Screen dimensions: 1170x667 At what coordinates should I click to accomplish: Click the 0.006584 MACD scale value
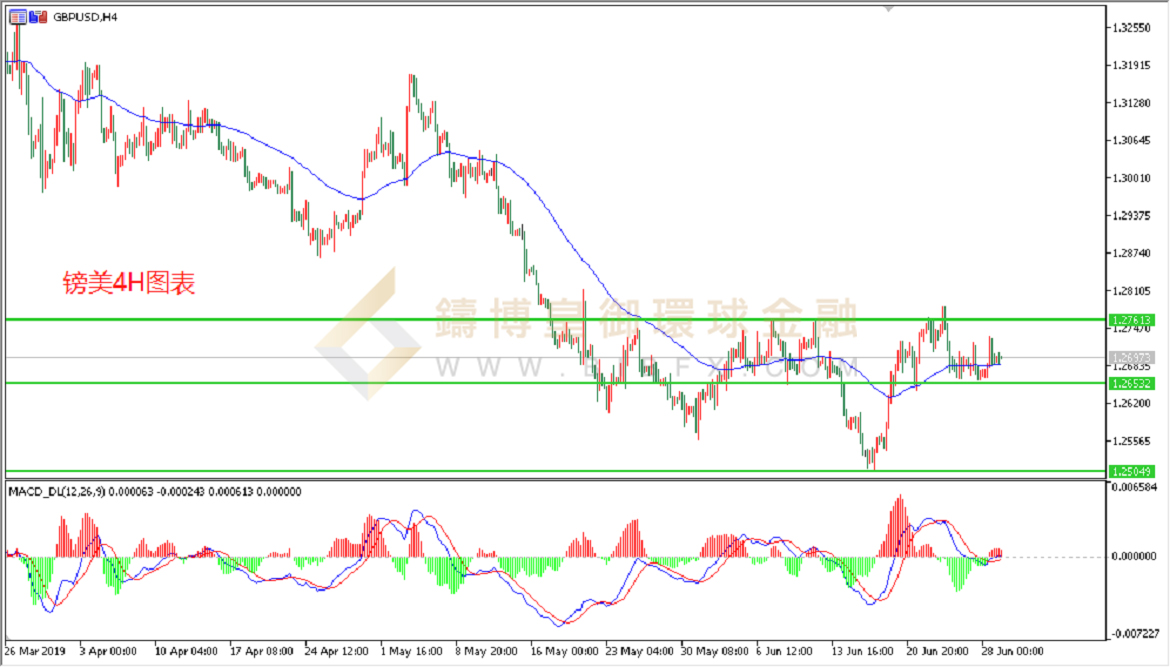coord(1133,487)
